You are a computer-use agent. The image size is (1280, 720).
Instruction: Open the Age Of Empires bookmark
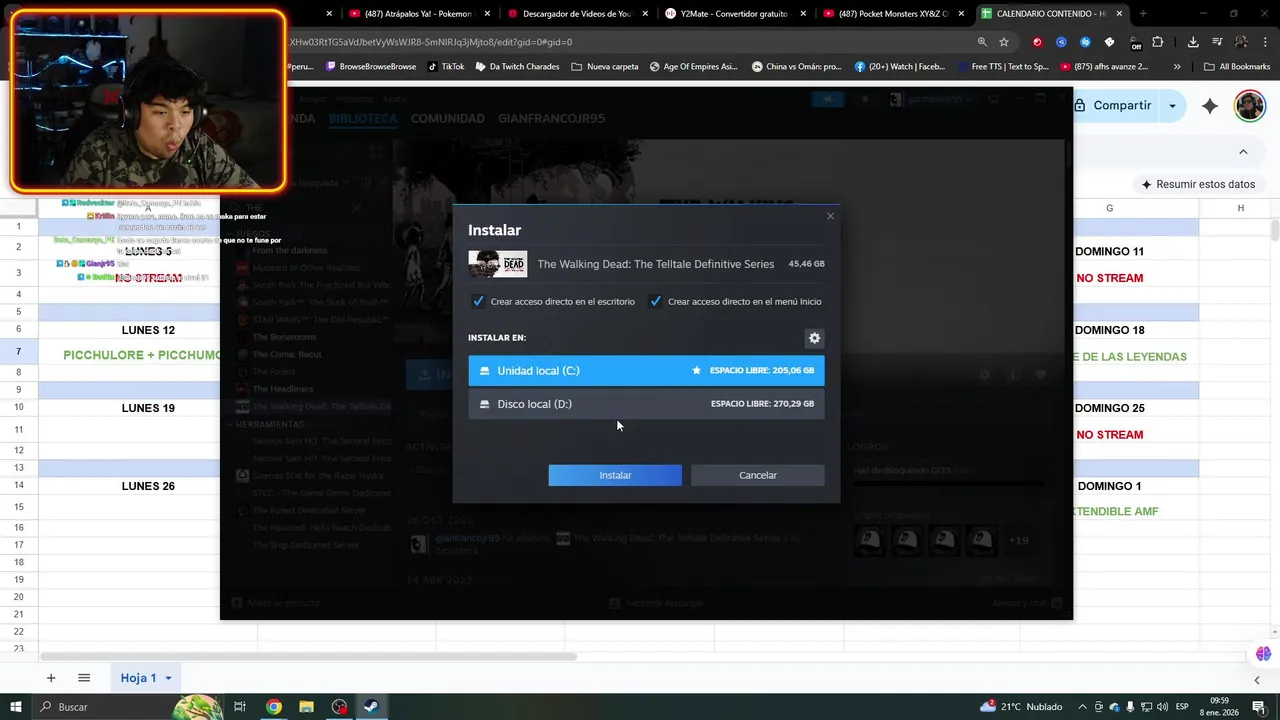[693, 67]
